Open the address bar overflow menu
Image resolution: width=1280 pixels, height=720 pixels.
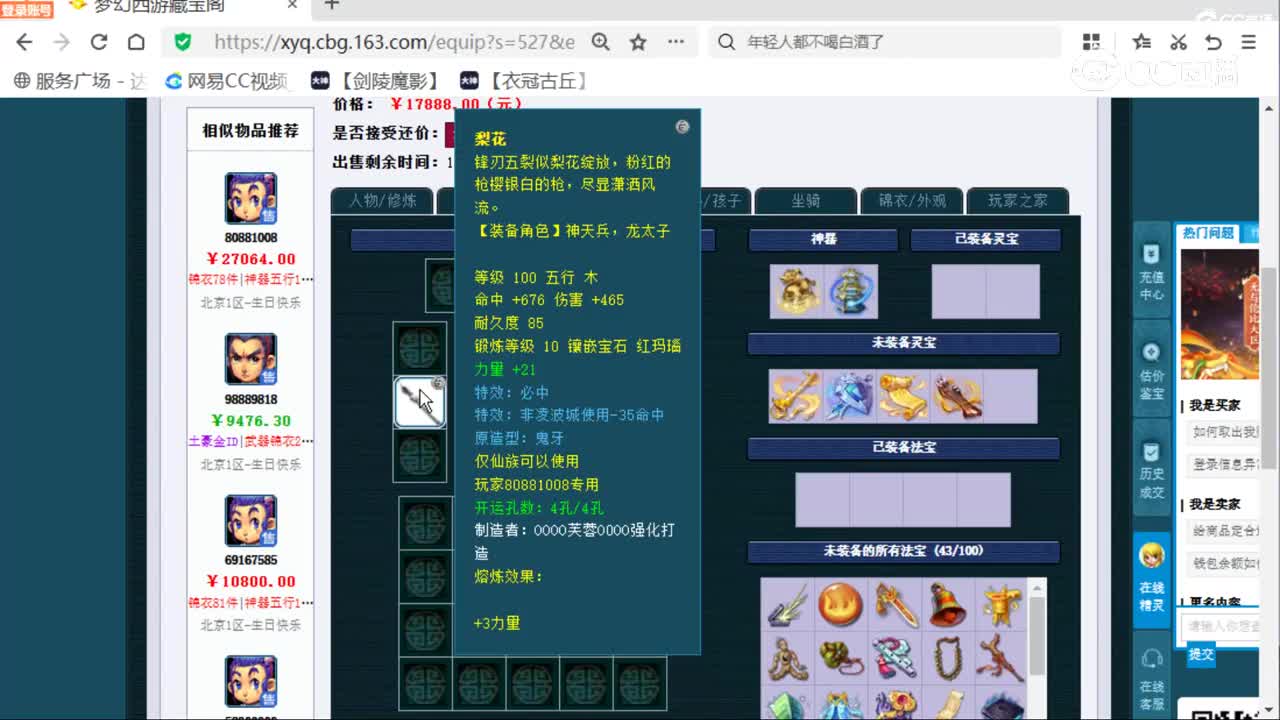pos(676,42)
